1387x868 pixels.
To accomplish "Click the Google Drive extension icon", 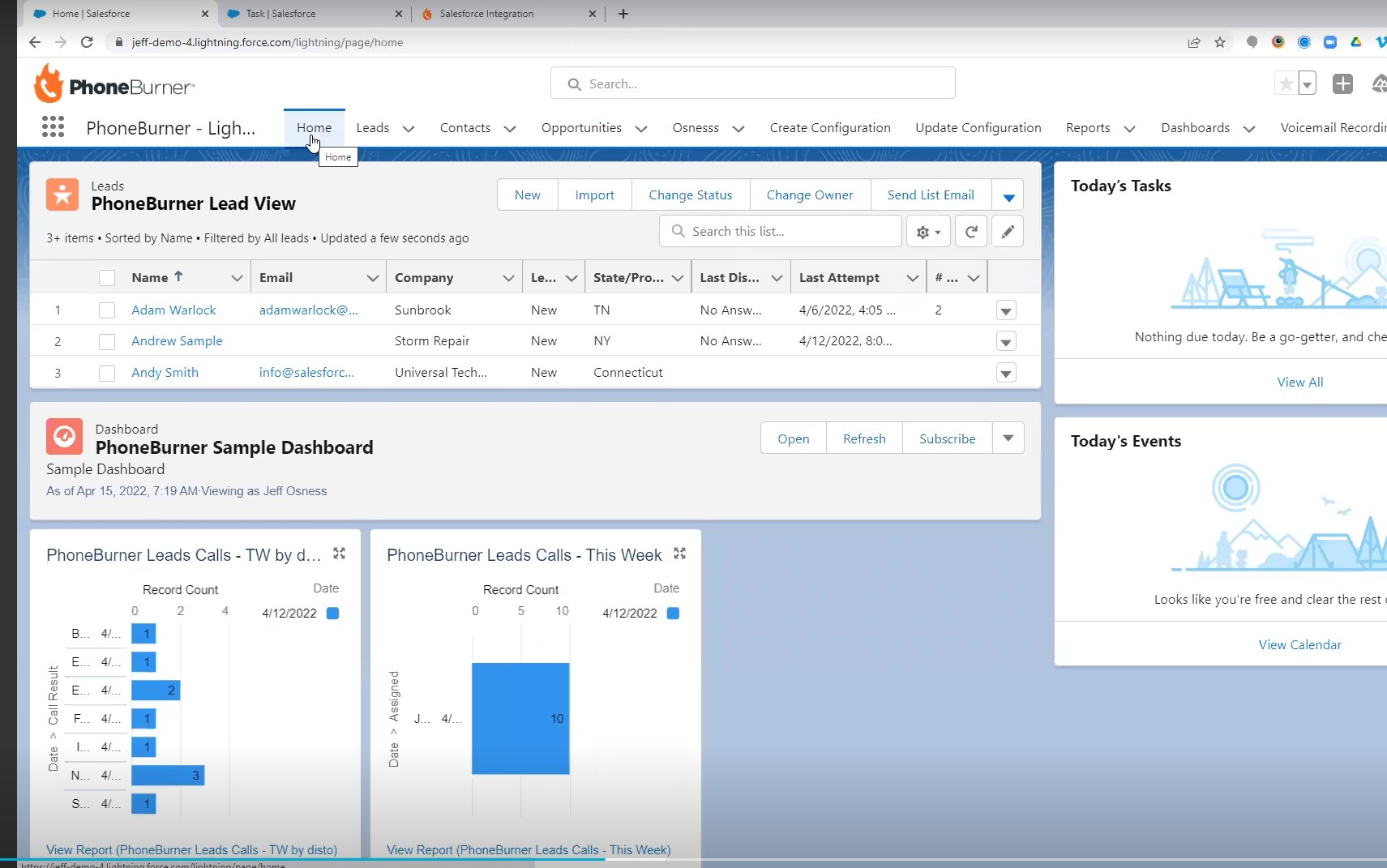I will [x=1355, y=42].
